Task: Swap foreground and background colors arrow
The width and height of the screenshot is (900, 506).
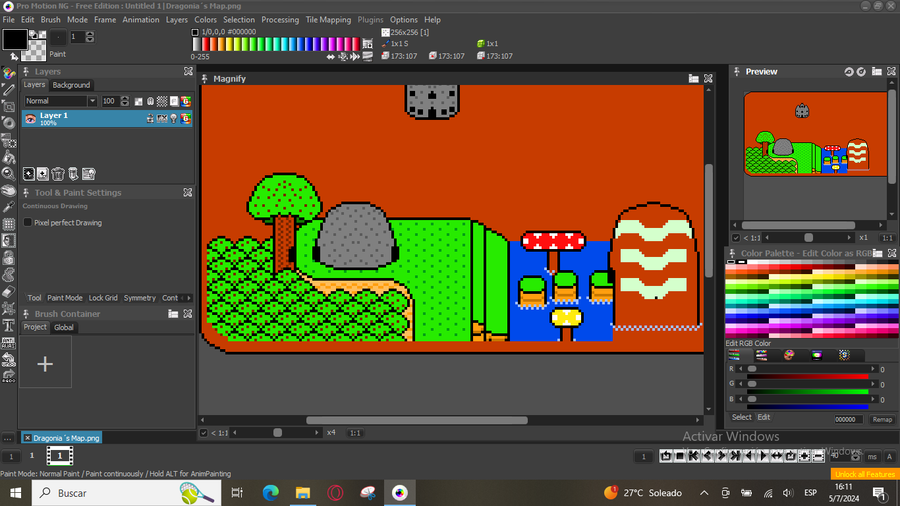Action: (14, 57)
